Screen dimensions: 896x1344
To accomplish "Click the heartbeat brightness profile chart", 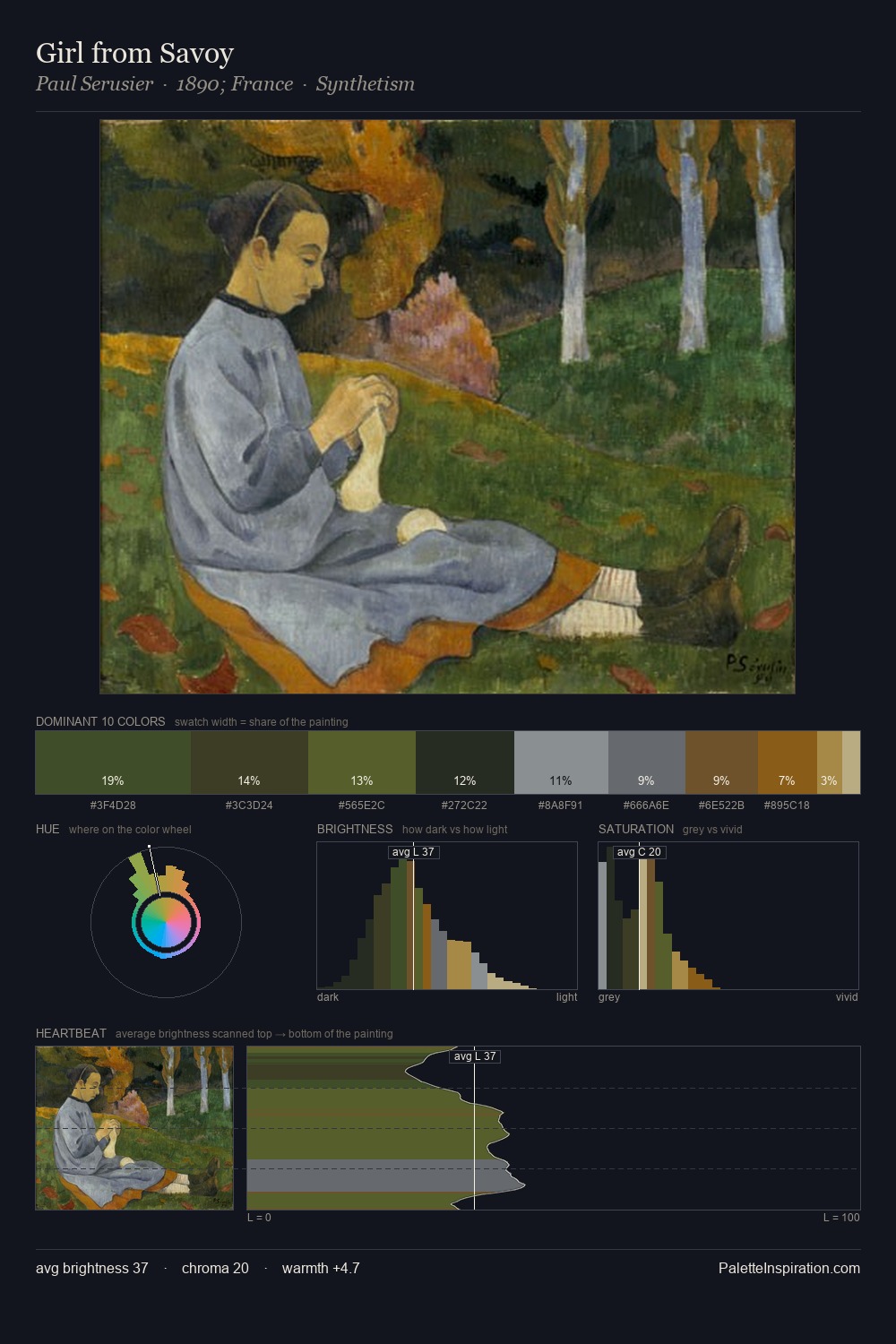I will 554,1128.
